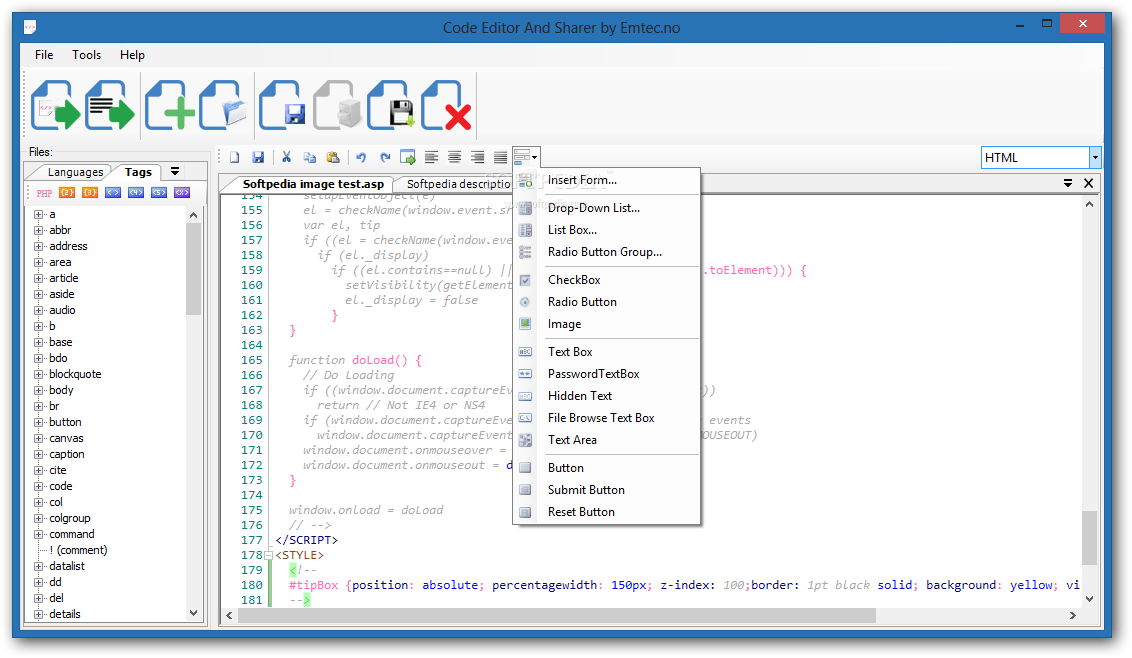Switch to the Languages tab
Screen dimensions: 1132x658
click(x=75, y=172)
